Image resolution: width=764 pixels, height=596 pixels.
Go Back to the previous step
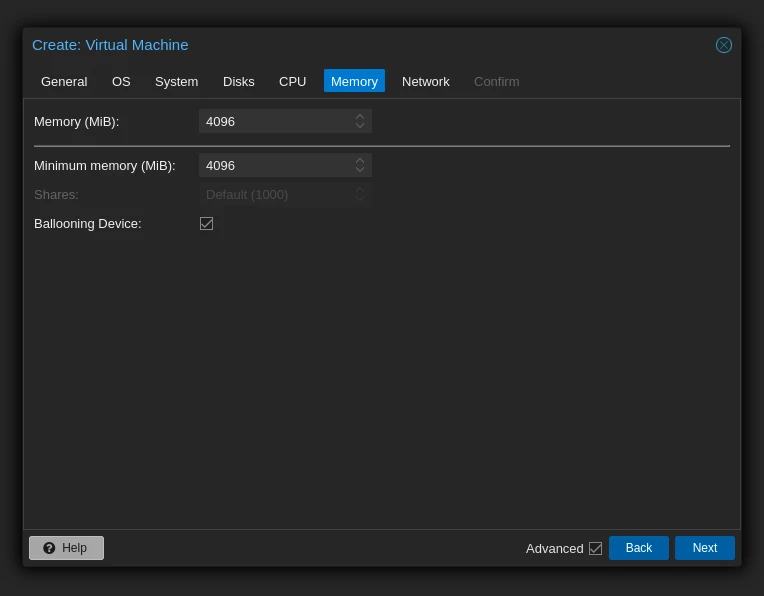(638, 548)
